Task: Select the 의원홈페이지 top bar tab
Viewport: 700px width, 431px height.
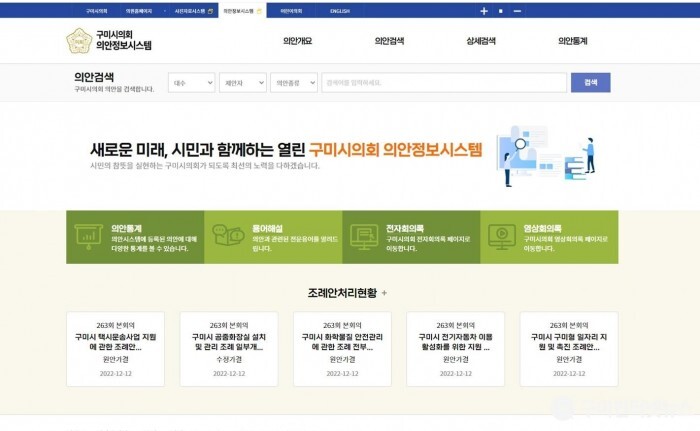Action: pyautogui.click(x=139, y=11)
